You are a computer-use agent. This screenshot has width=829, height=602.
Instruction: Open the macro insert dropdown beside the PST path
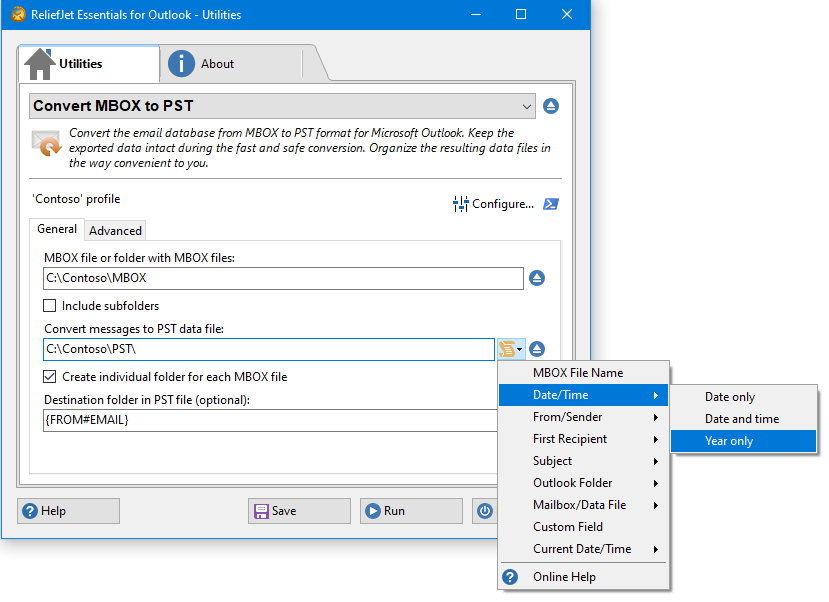tap(511, 349)
